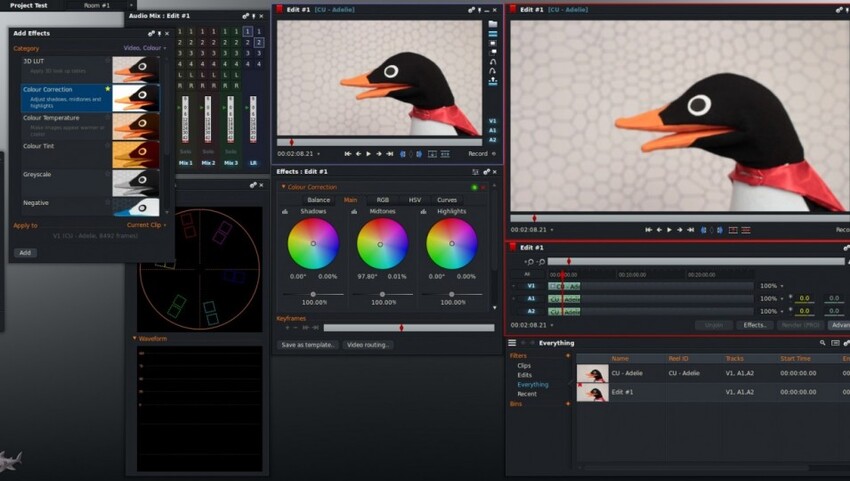This screenshot has height=481, width=850.
Task: Collapse the Waveform section
Action: pos(134,338)
